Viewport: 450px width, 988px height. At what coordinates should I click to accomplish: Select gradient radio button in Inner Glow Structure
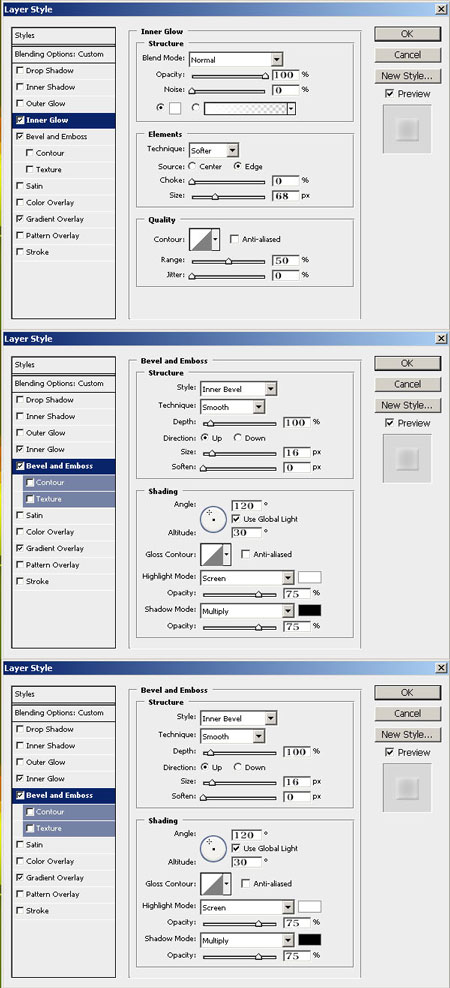[x=195, y=108]
